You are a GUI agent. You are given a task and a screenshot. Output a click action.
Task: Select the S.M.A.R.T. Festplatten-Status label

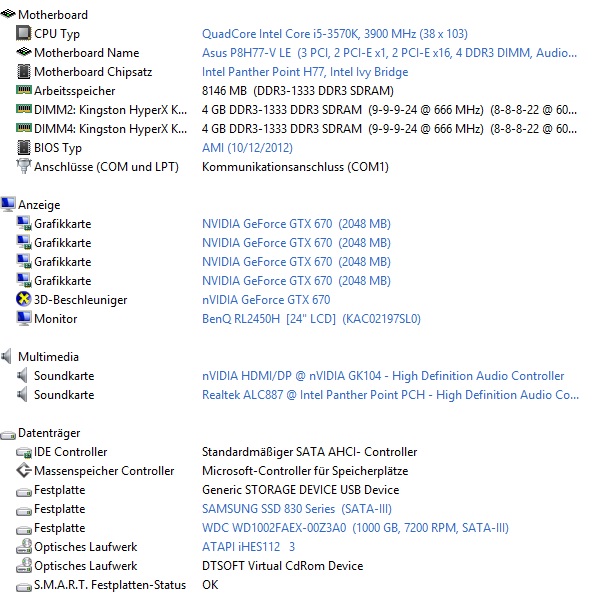click(x=110, y=585)
